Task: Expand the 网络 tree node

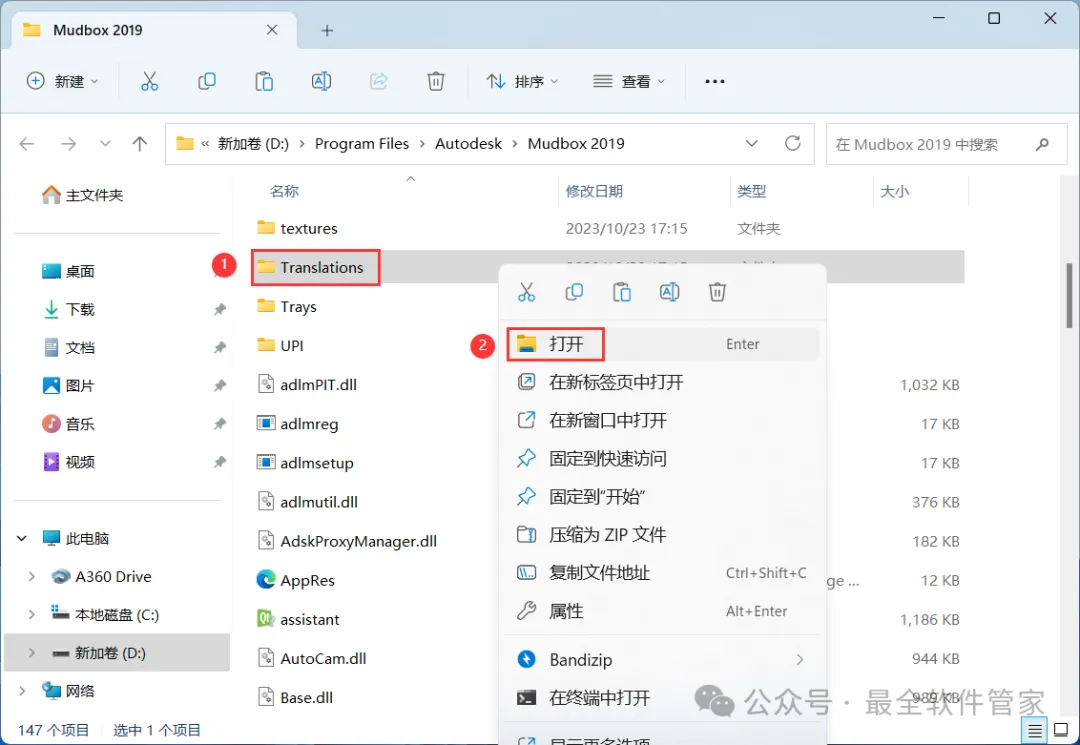Action: [x=22, y=691]
